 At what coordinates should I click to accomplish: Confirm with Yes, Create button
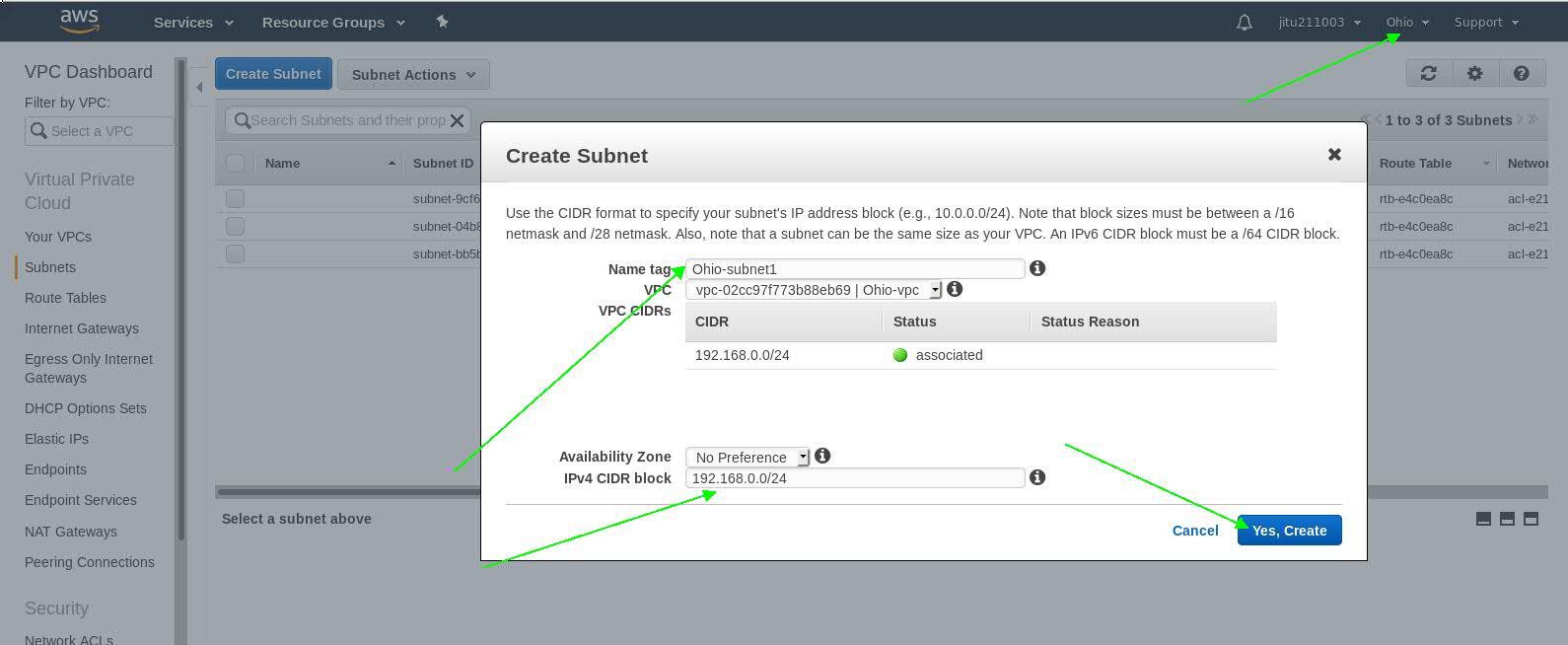coord(1289,530)
